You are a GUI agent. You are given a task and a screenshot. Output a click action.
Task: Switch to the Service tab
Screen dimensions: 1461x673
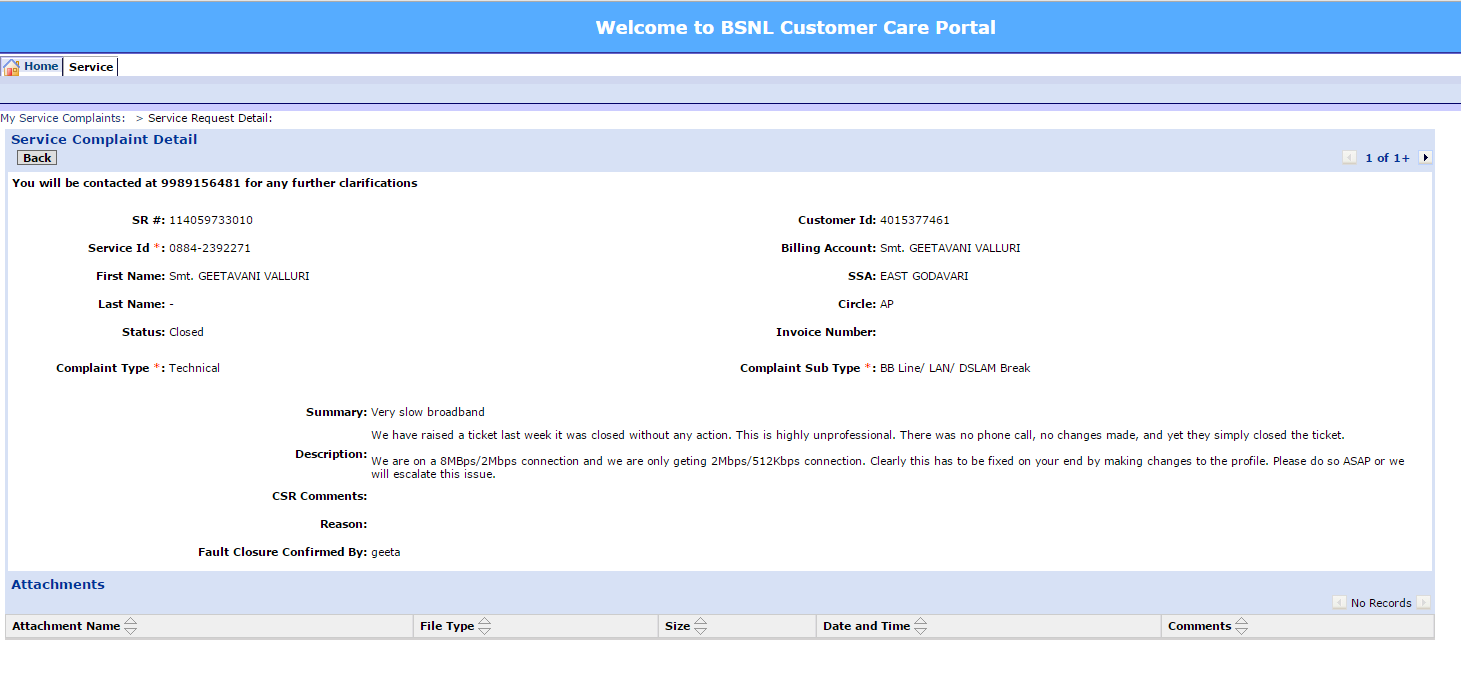coord(91,67)
